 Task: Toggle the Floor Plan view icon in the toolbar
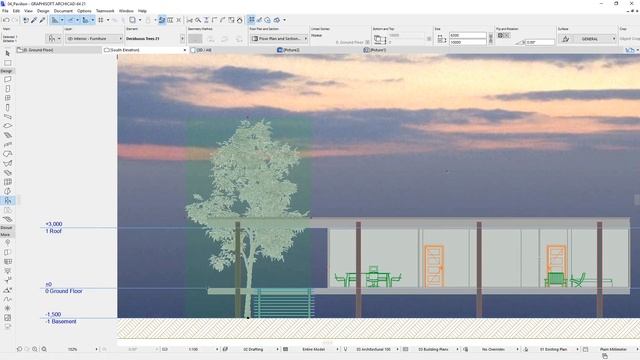(251, 20)
